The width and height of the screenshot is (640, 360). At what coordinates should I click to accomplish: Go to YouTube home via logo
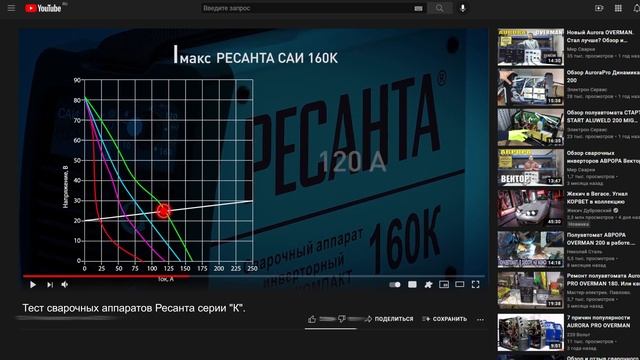point(43,8)
